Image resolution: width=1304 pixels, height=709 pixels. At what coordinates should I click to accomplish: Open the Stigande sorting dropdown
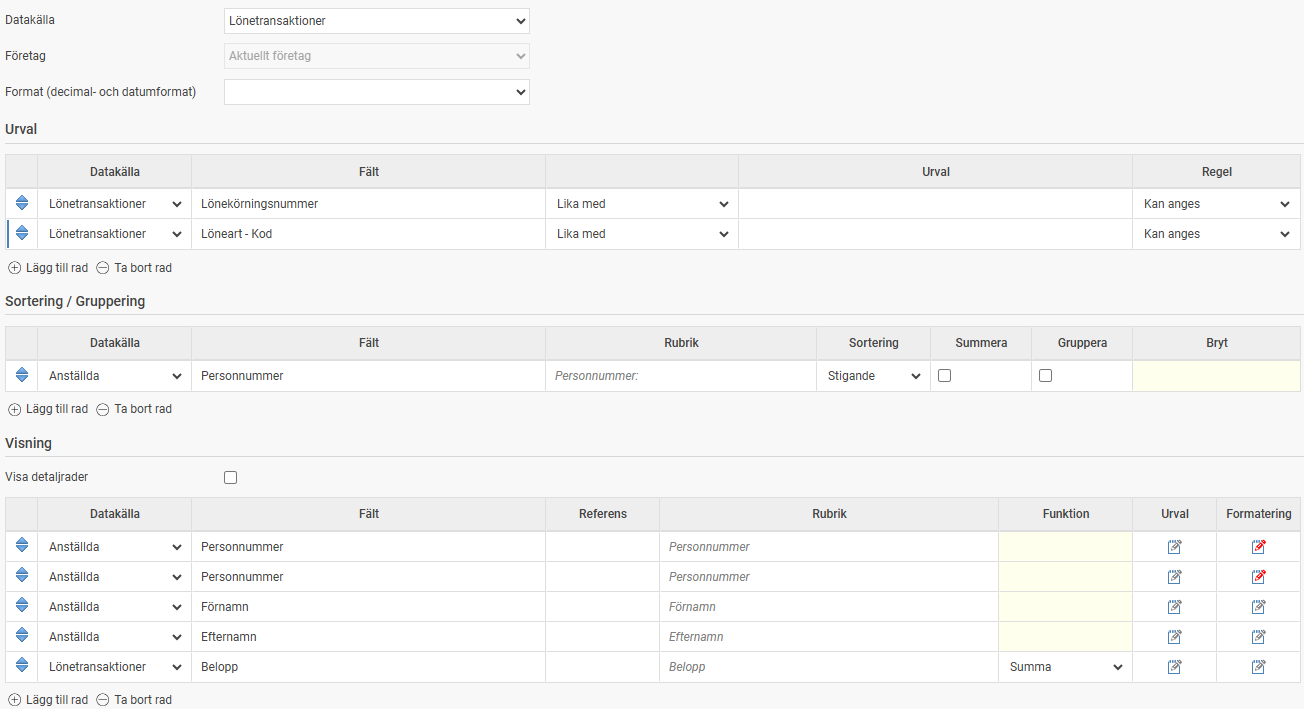pyautogui.click(x=873, y=376)
